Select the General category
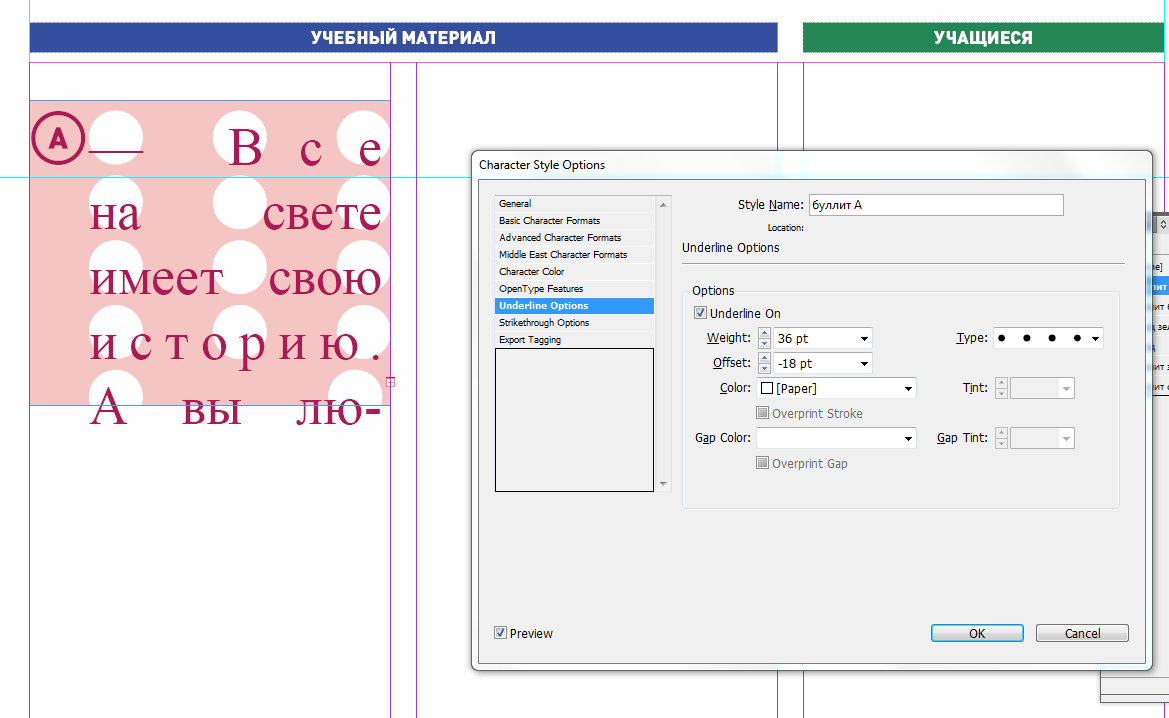1169x718 pixels. coord(574,204)
